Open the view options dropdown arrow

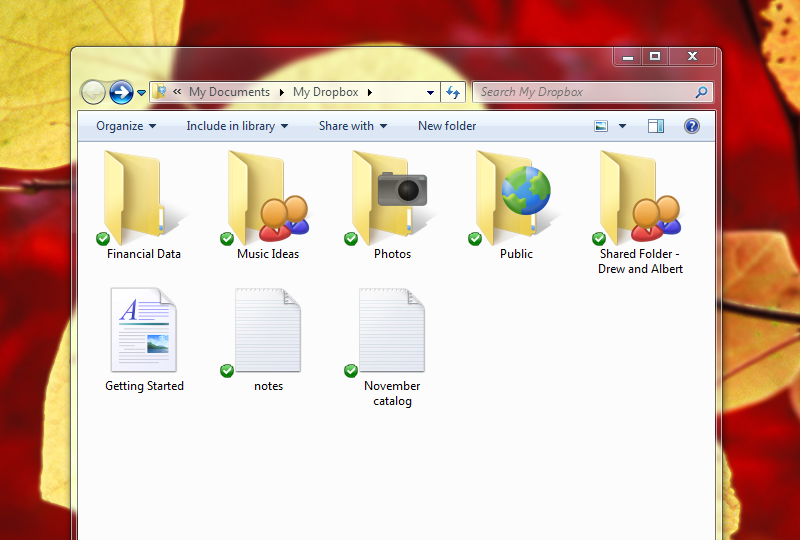pos(622,126)
